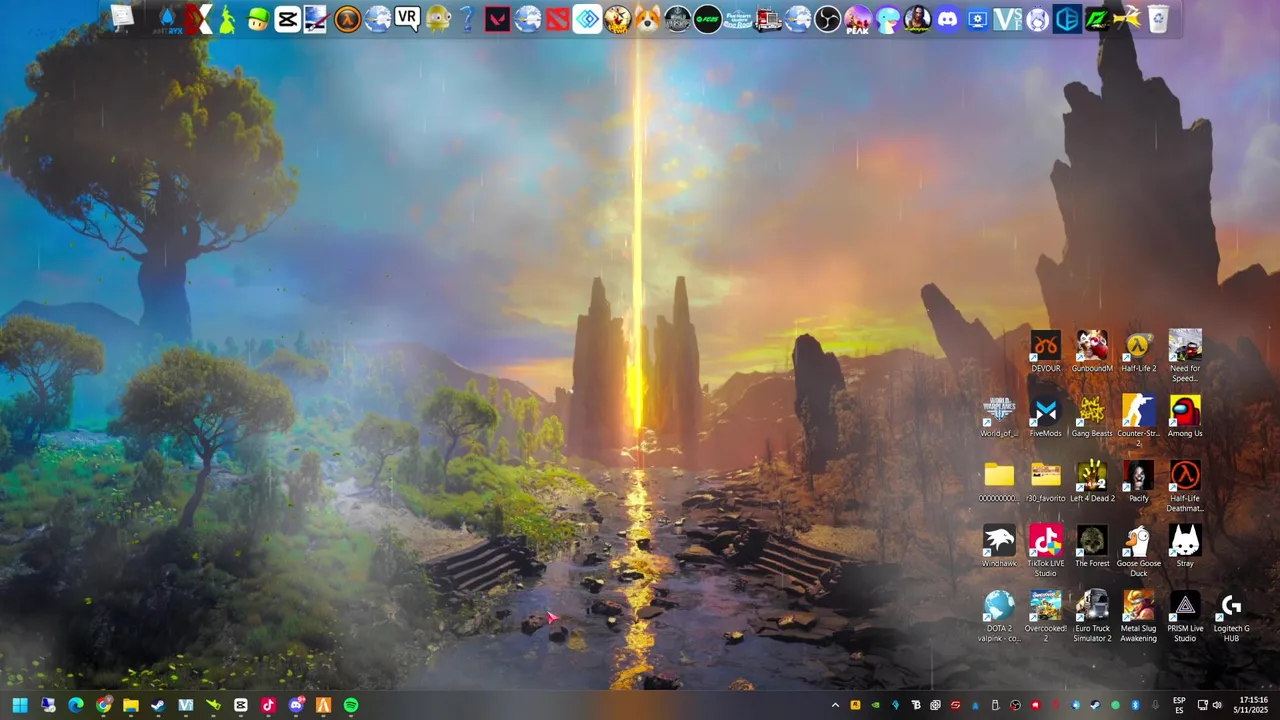Open the FiveMods desktop icon
1280x720 pixels.
(x=1045, y=417)
